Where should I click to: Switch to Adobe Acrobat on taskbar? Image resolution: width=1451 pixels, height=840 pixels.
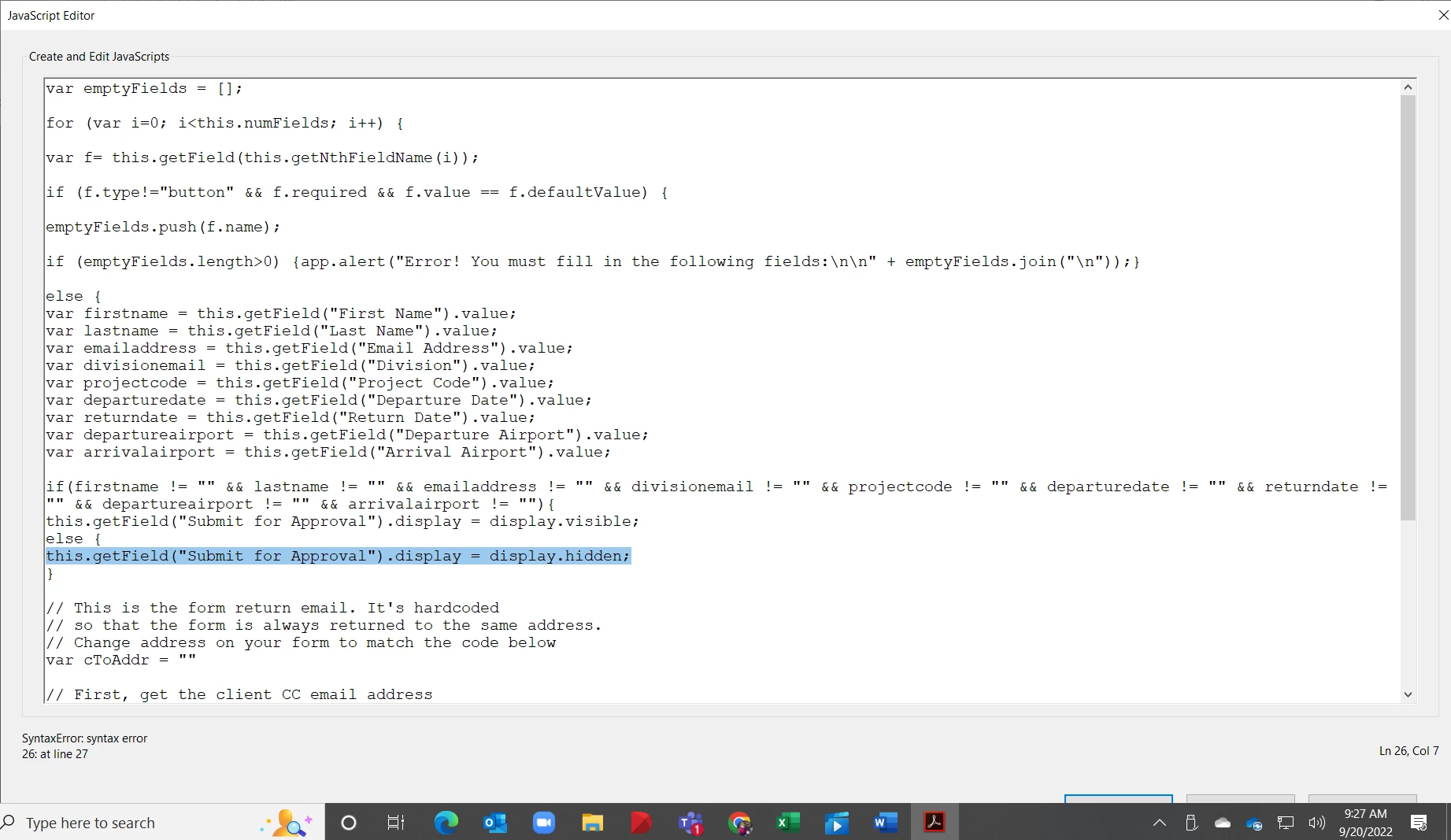pos(935,823)
